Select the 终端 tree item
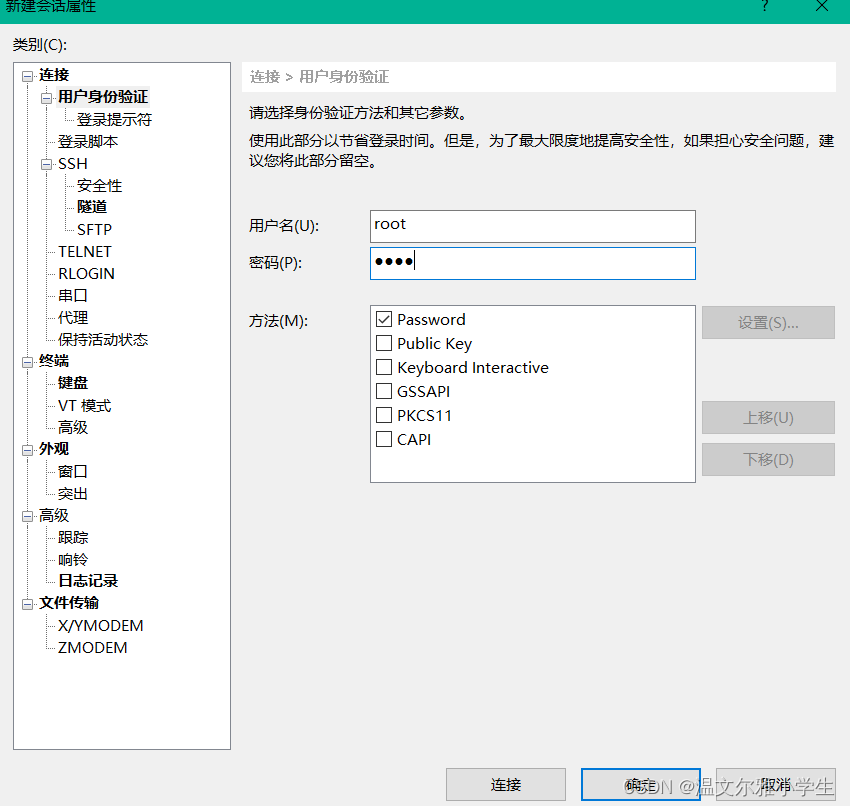Viewport: 850px width, 806px height. tap(54, 361)
